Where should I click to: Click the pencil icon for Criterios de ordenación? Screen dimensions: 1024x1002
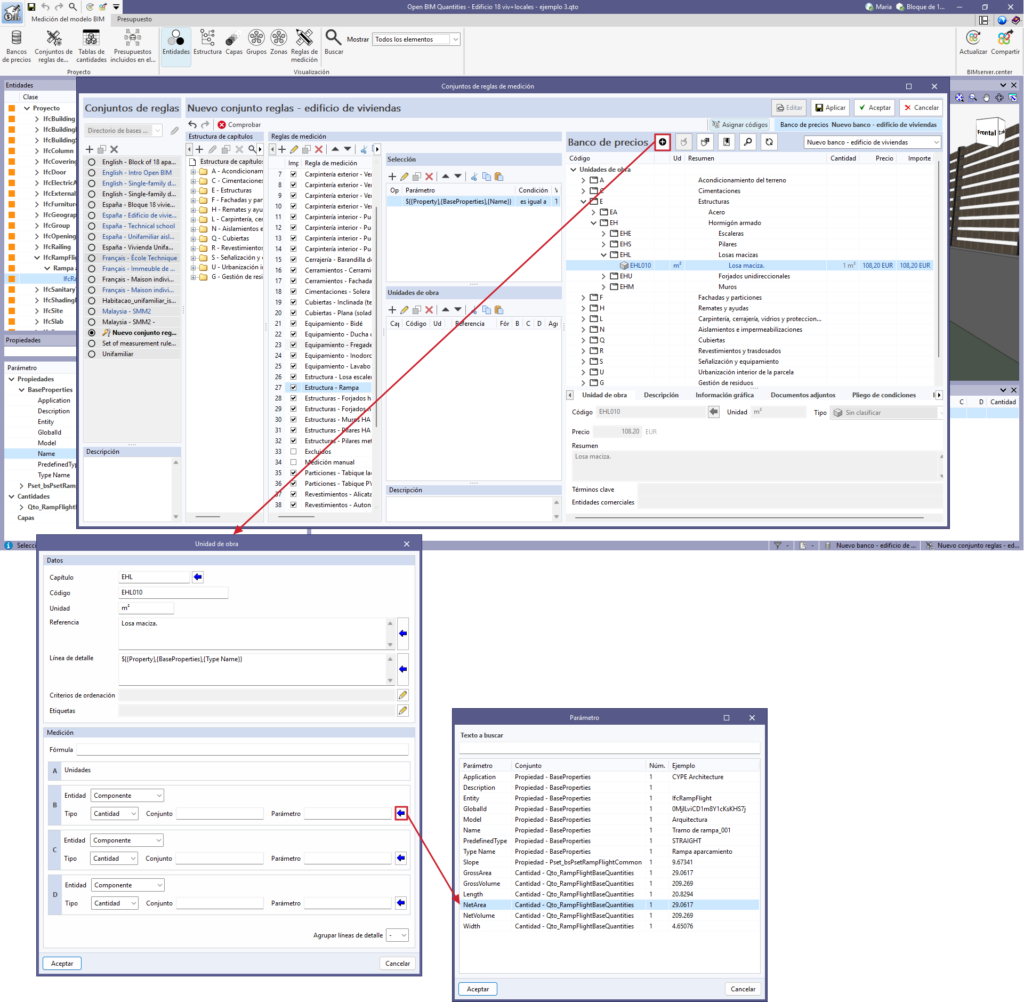[x=403, y=695]
